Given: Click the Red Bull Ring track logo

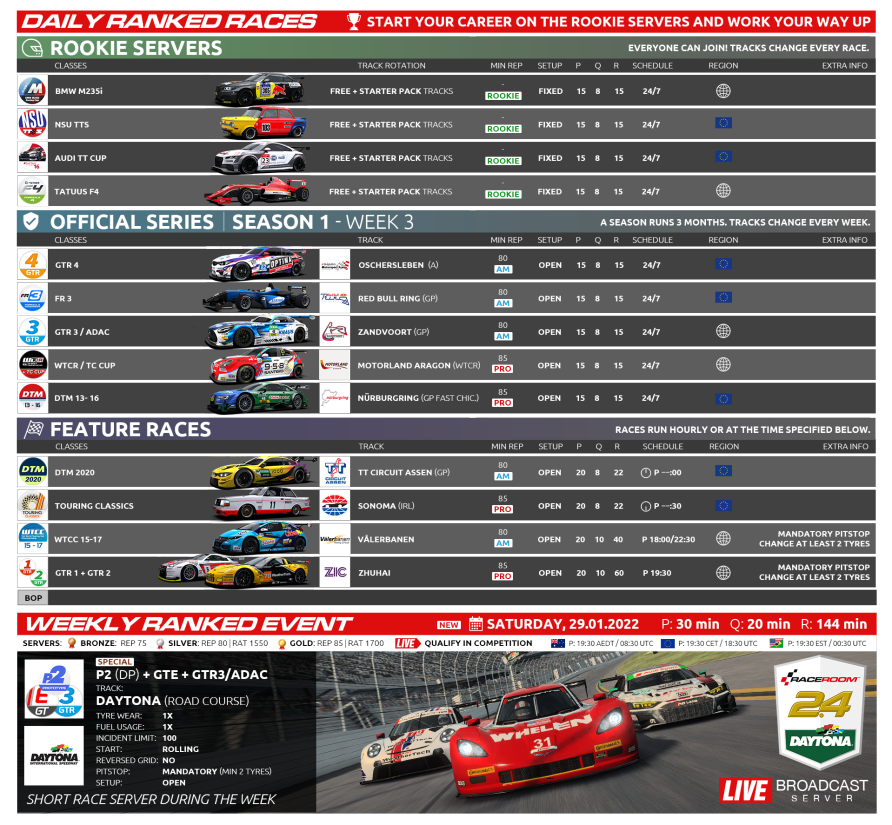Looking at the screenshot, I should pyautogui.click(x=334, y=298).
